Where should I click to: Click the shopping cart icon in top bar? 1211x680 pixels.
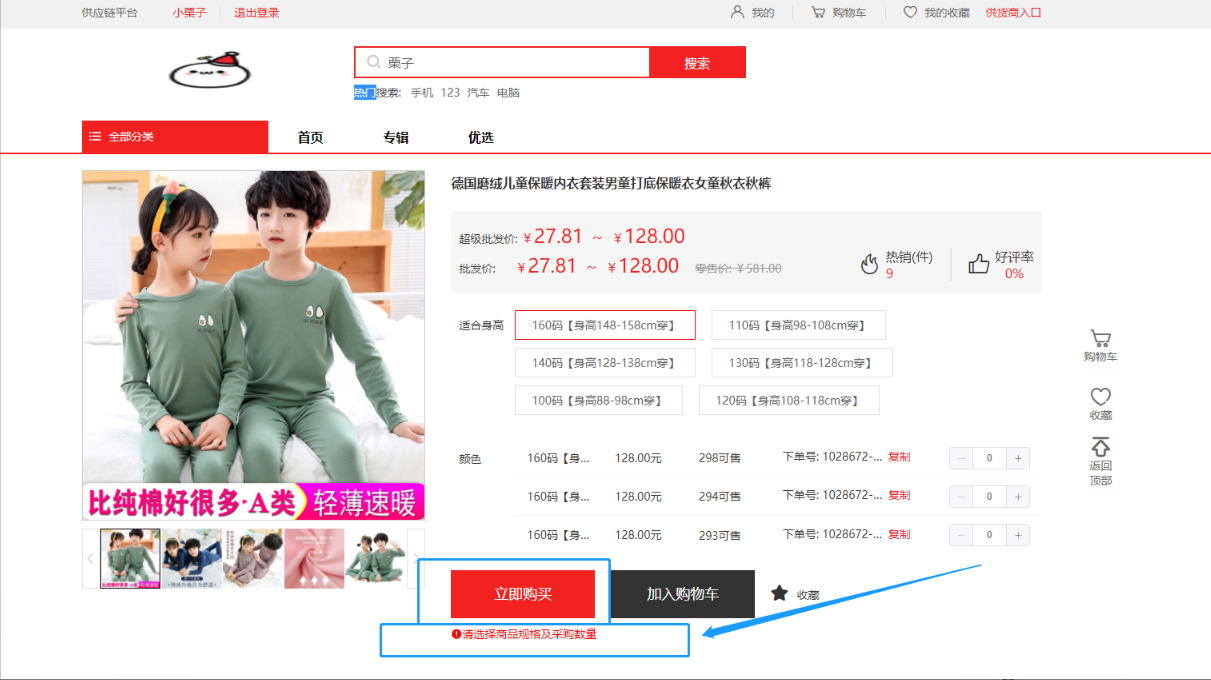(818, 13)
